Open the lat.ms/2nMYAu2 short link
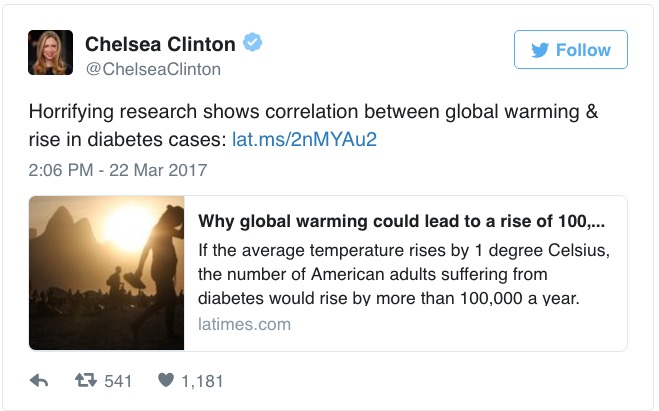This screenshot has height=411, width=659. (x=305, y=138)
